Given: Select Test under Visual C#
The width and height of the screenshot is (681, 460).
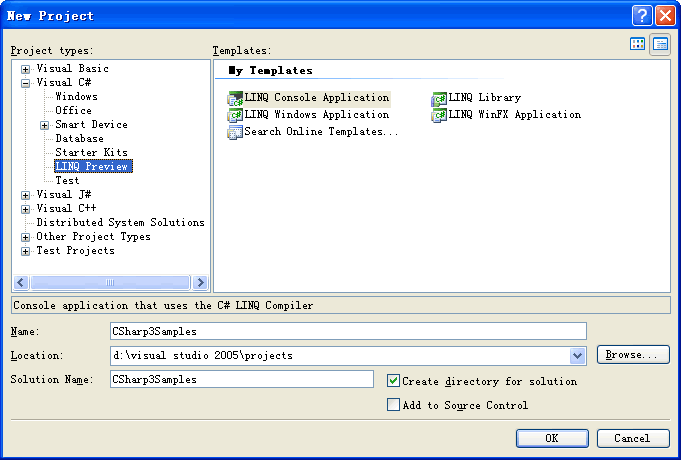Looking at the screenshot, I should (x=67, y=180).
